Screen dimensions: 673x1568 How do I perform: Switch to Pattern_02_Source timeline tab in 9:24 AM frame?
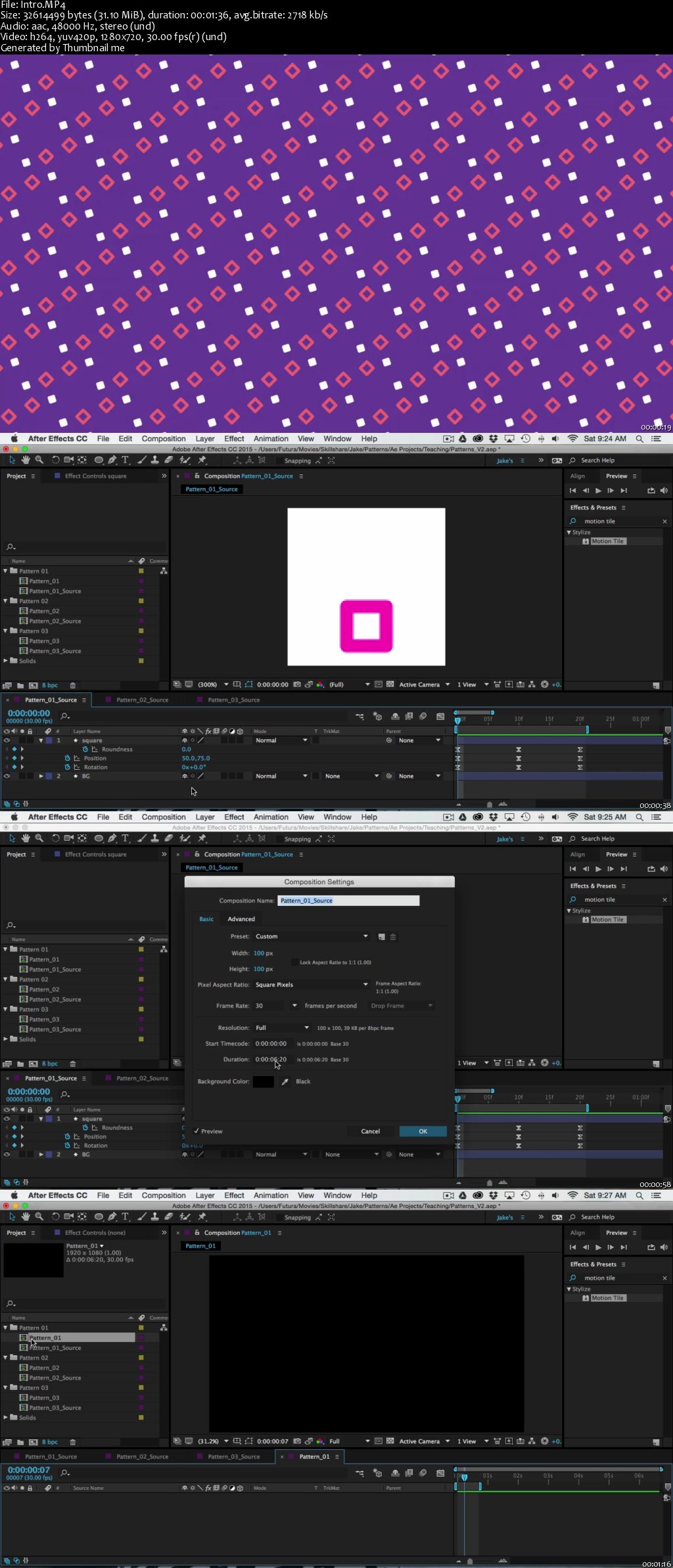click(142, 700)
